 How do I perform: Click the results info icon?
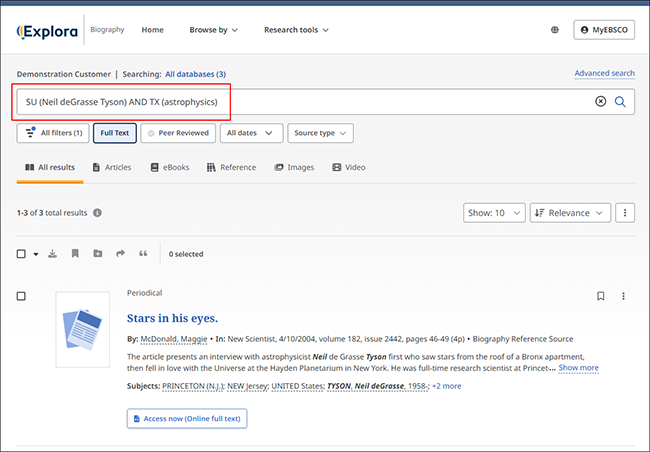[x=97, y=213]
